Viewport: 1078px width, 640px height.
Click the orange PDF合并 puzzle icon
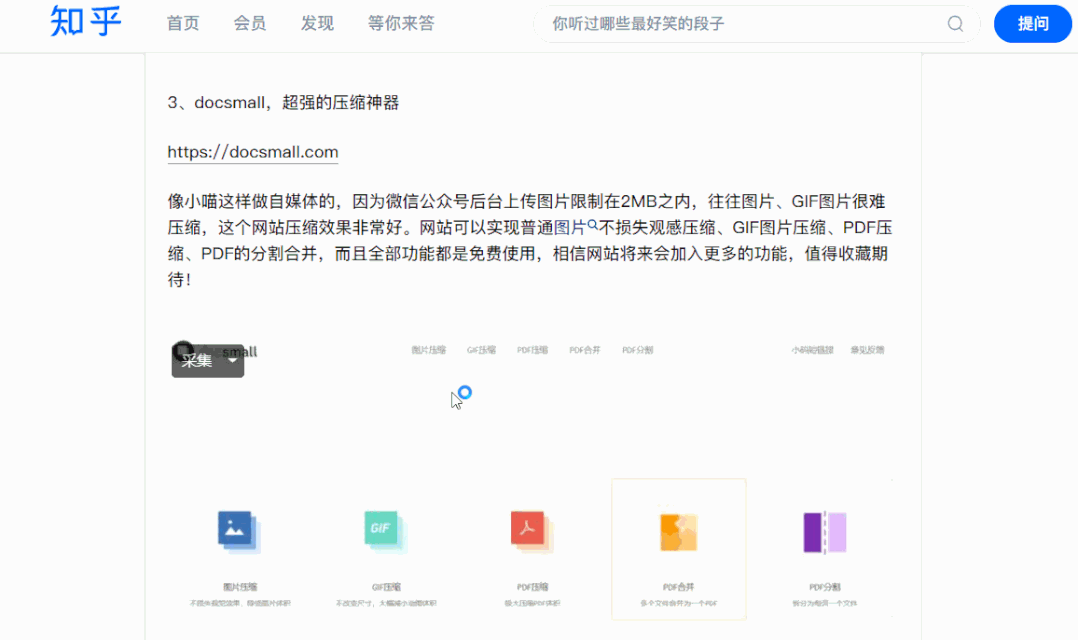pos(679,532)
